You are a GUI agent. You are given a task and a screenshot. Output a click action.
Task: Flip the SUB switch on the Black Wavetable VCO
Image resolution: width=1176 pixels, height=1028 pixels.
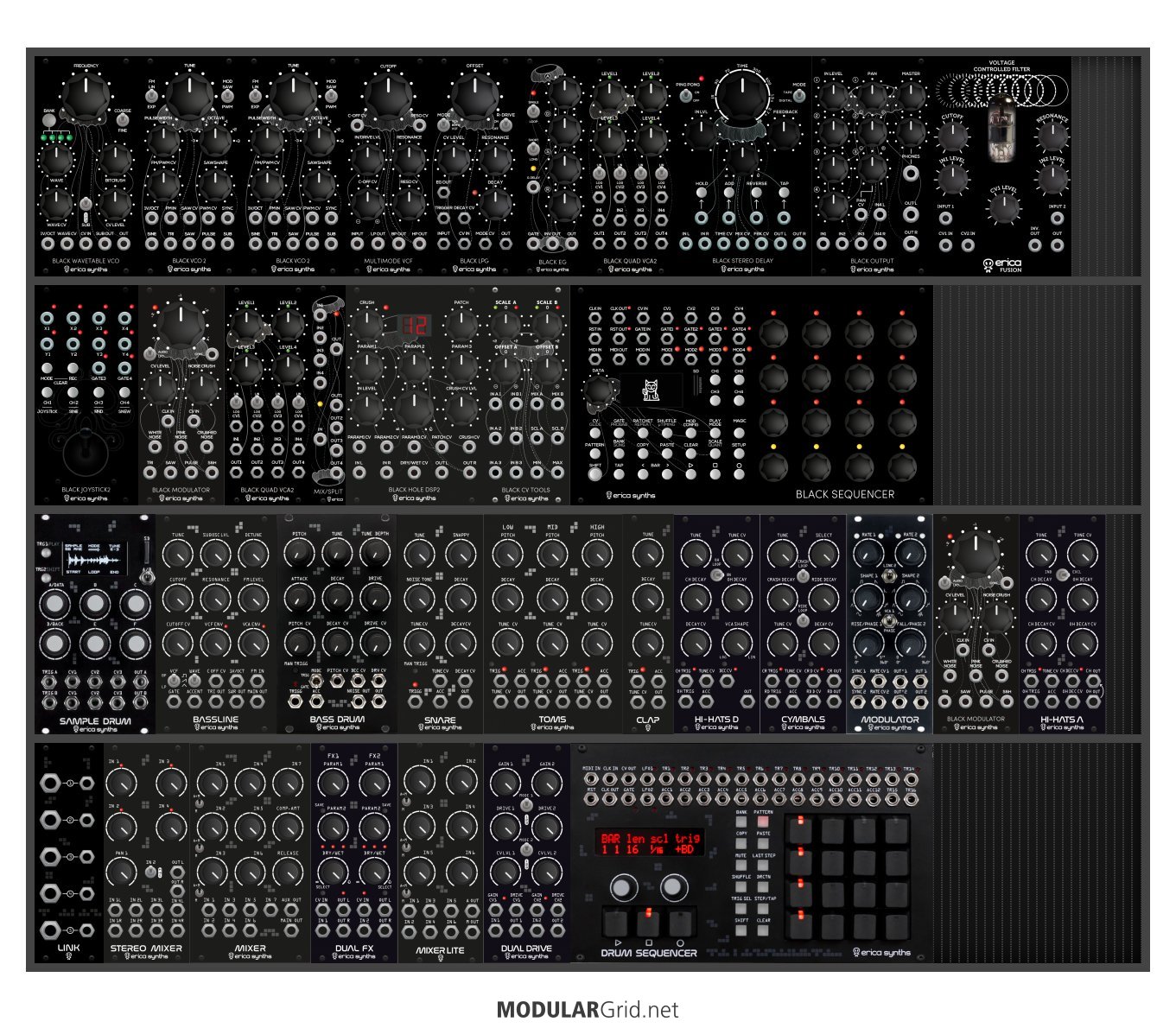pos(86,206)
